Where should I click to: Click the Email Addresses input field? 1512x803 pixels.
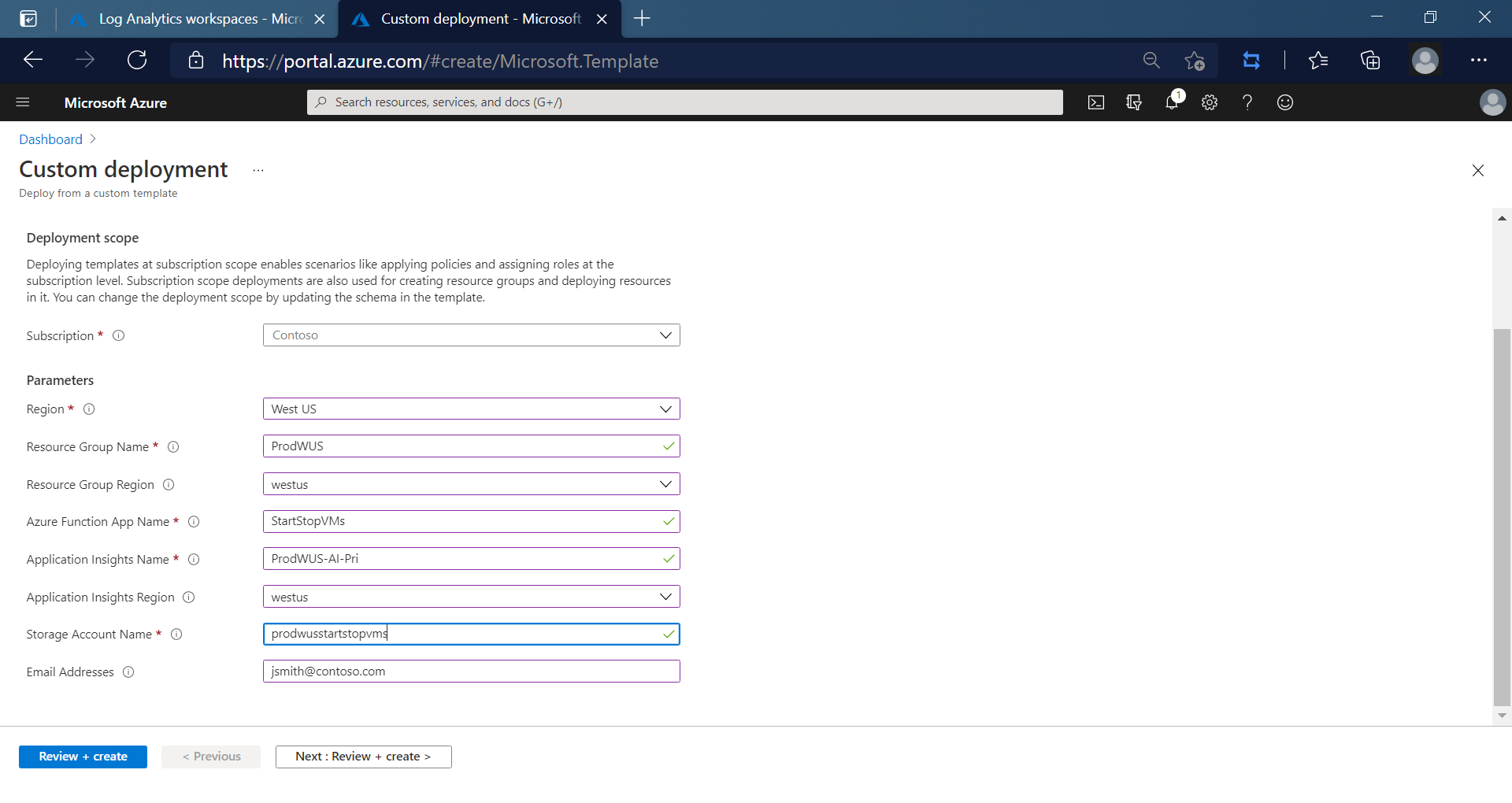coord(471,671)
